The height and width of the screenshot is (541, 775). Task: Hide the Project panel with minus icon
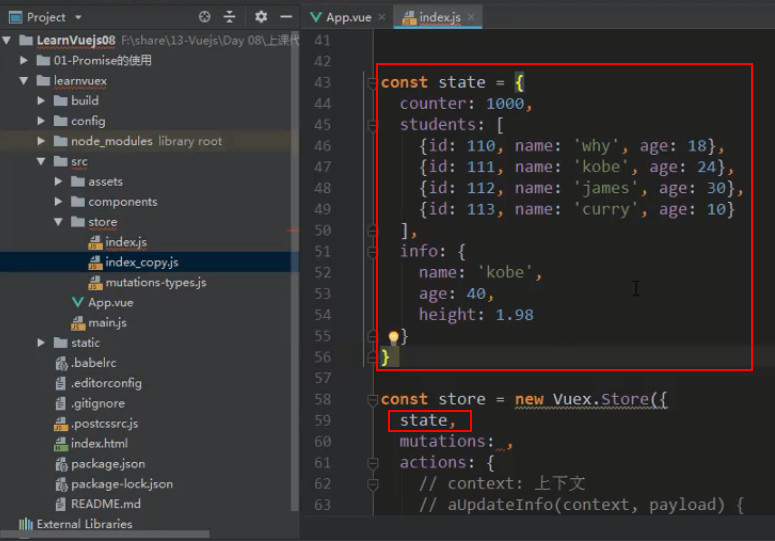[x=286, y=17]
